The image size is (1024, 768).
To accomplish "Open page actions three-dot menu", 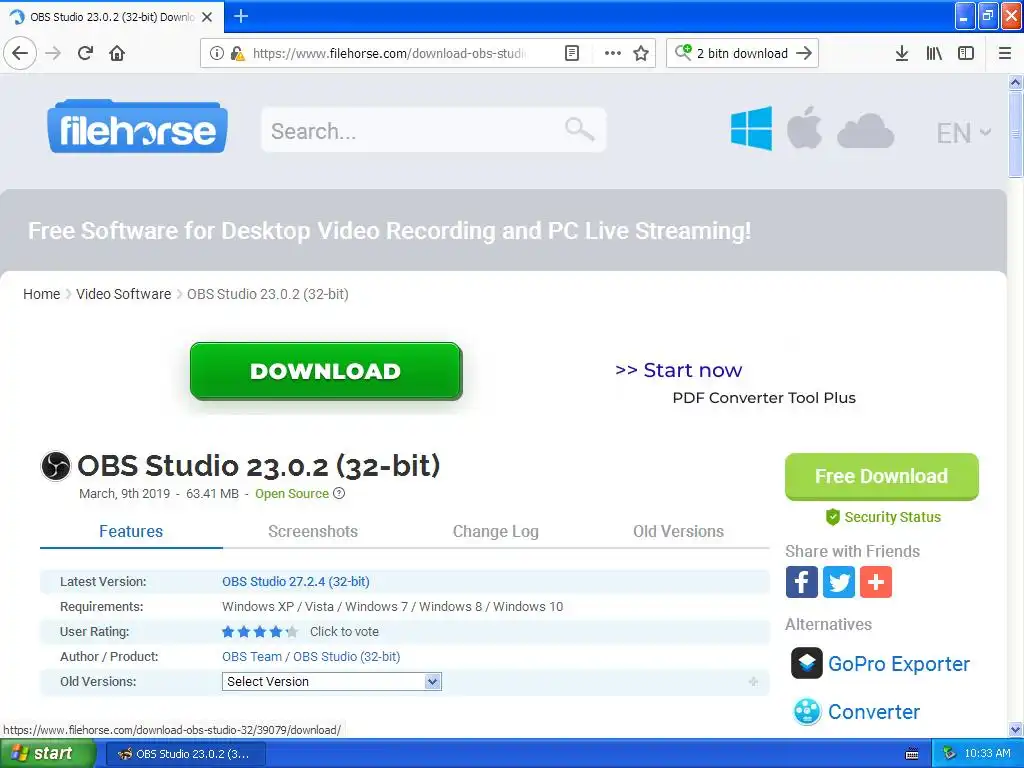I will point(613,53).
